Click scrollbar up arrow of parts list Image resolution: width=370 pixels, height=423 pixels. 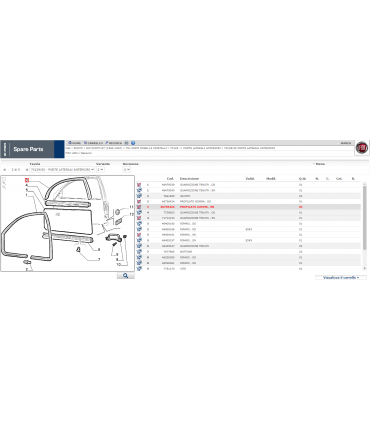pos(365,184)
